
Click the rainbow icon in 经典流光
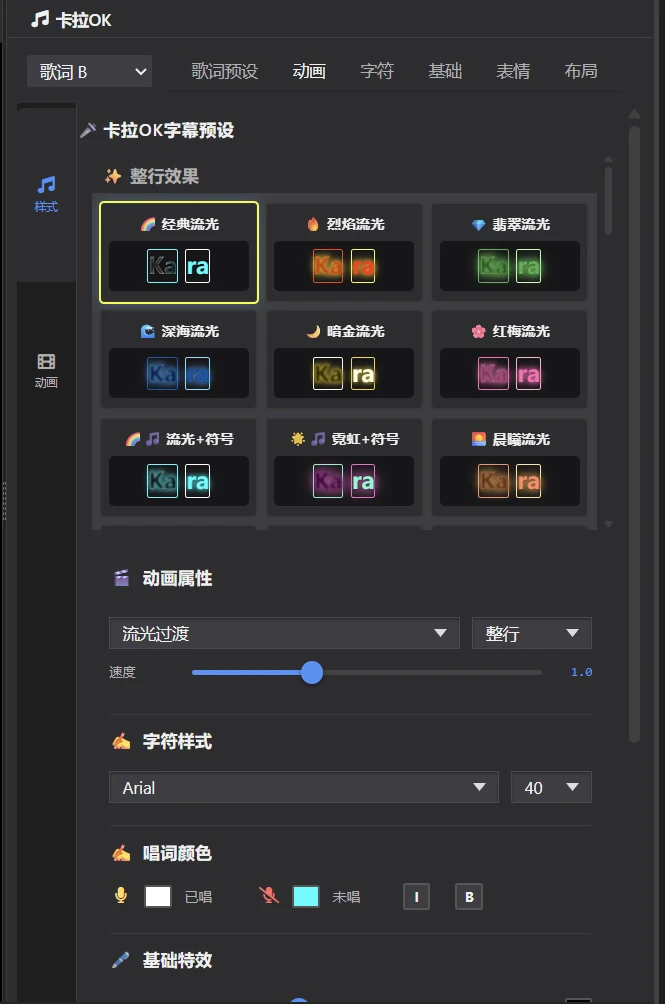[x=148, y=224]
